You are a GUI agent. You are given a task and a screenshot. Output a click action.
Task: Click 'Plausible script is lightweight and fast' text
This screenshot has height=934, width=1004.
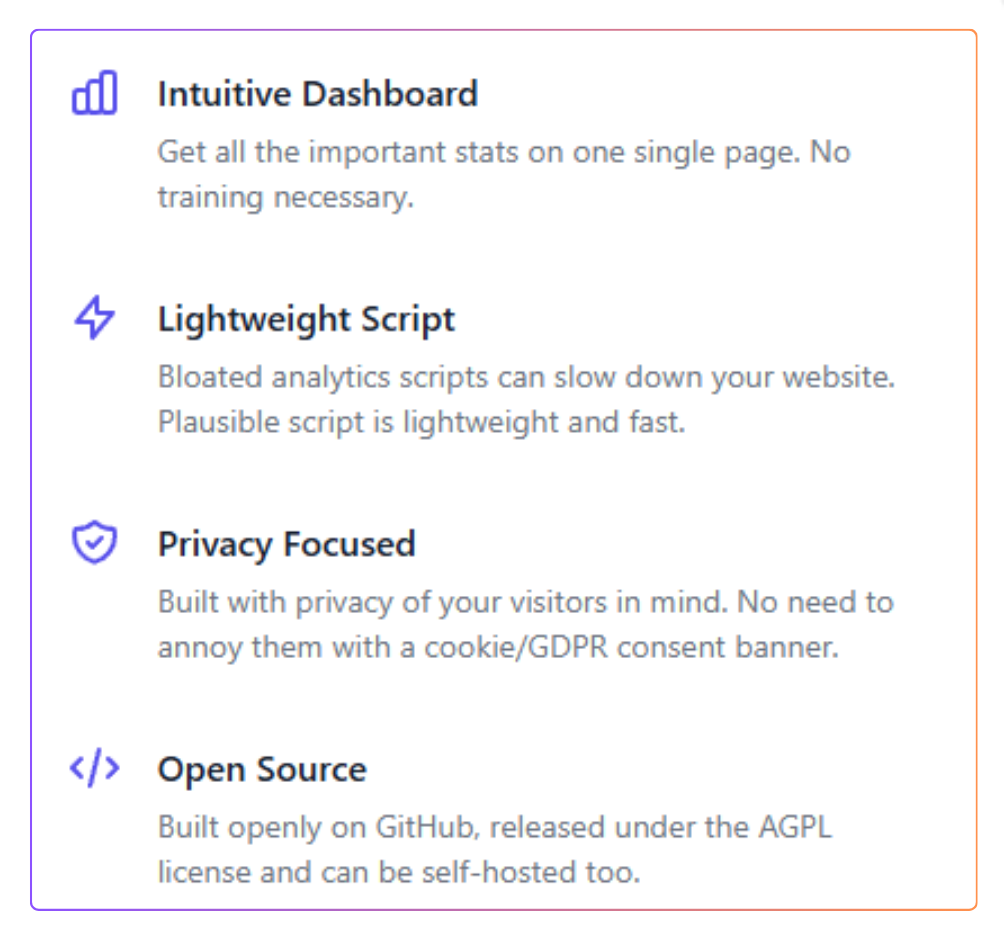coord(421,423)
